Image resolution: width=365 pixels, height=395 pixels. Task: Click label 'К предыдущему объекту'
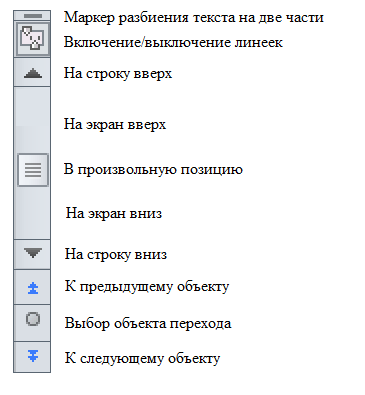point(147,287)
